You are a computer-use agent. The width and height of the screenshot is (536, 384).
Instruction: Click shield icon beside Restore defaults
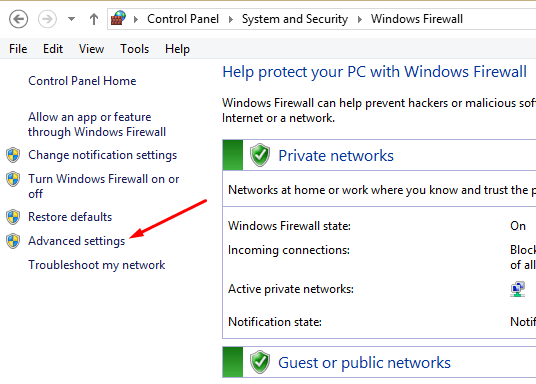coord(13,217)
